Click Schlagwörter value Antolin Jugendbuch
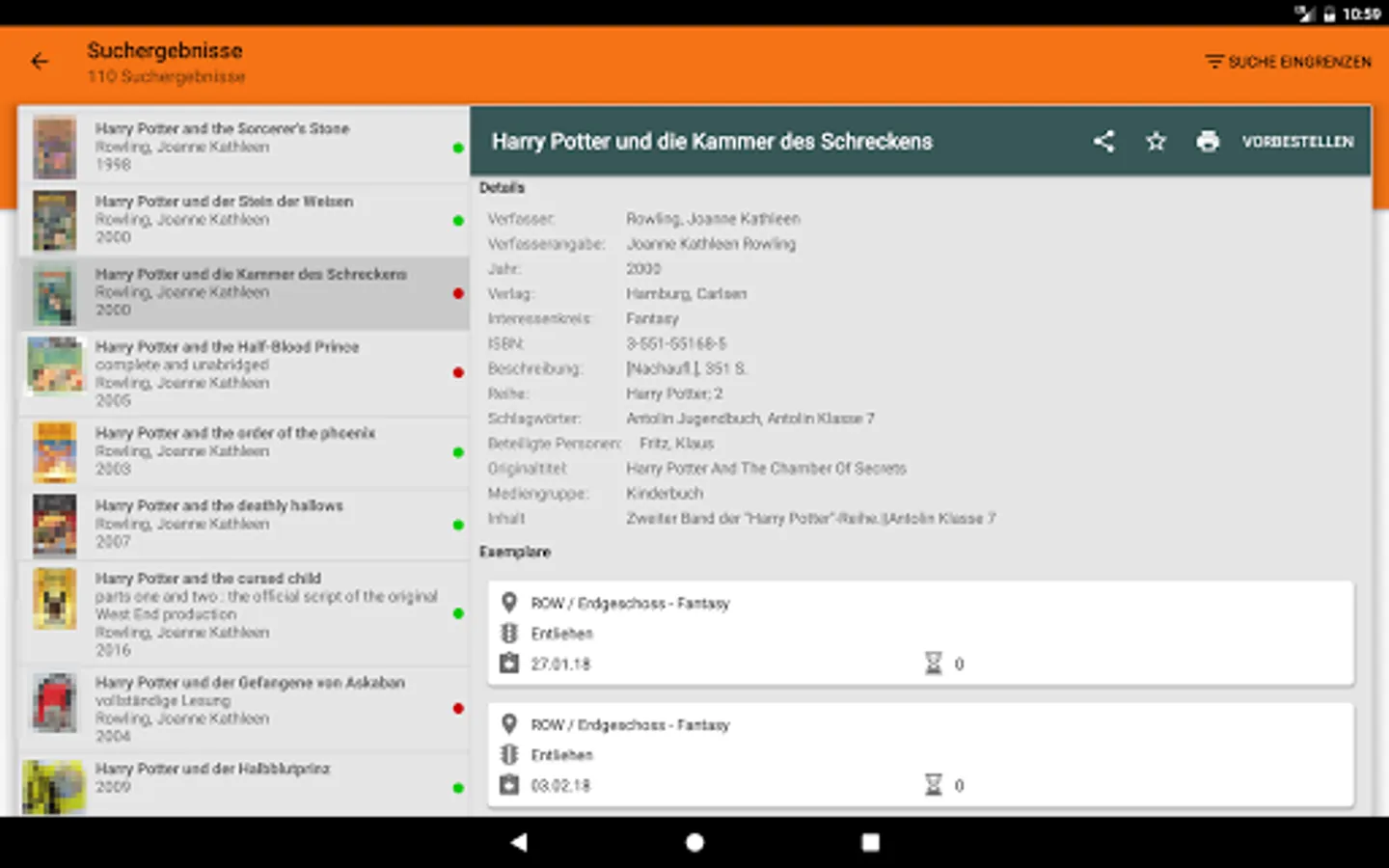The image size is (1389, 868). (x=694, y=419)
